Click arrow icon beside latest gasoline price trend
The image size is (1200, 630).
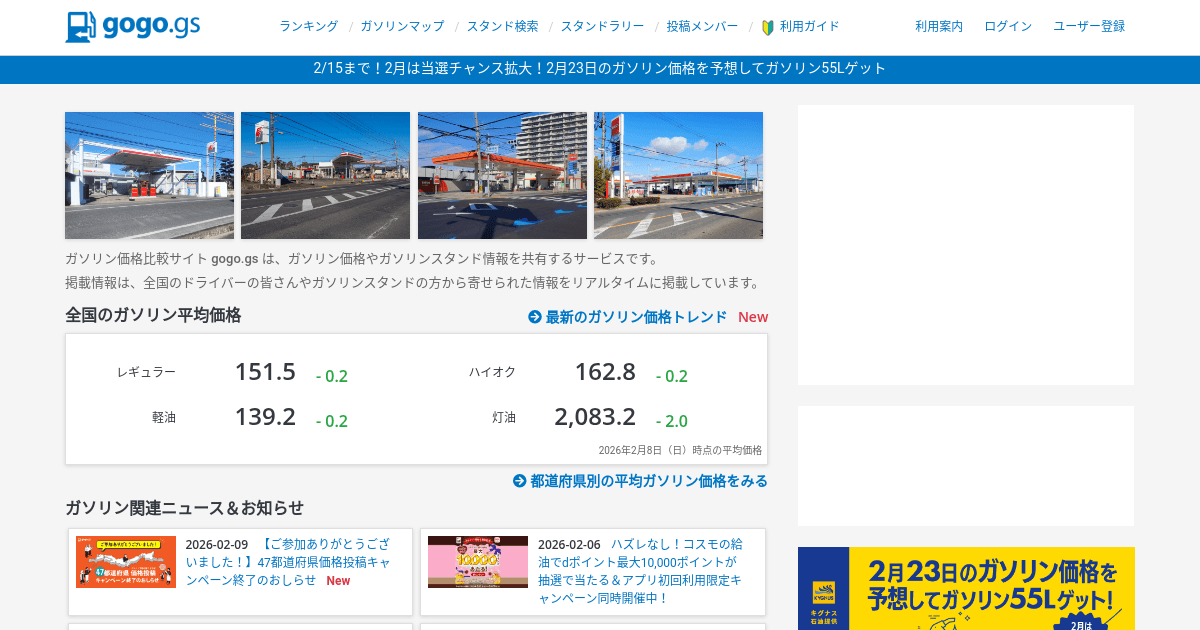[x=535, y=317]
